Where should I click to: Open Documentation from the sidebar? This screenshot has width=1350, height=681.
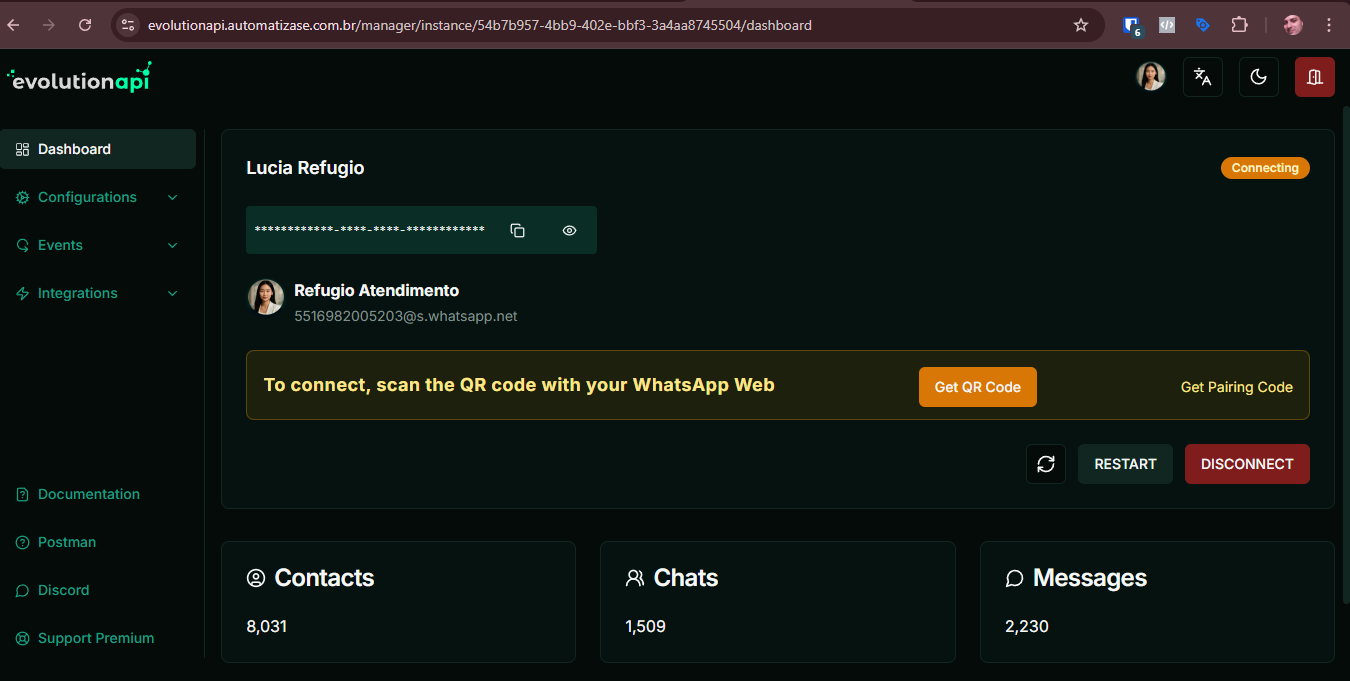(88, 494)
